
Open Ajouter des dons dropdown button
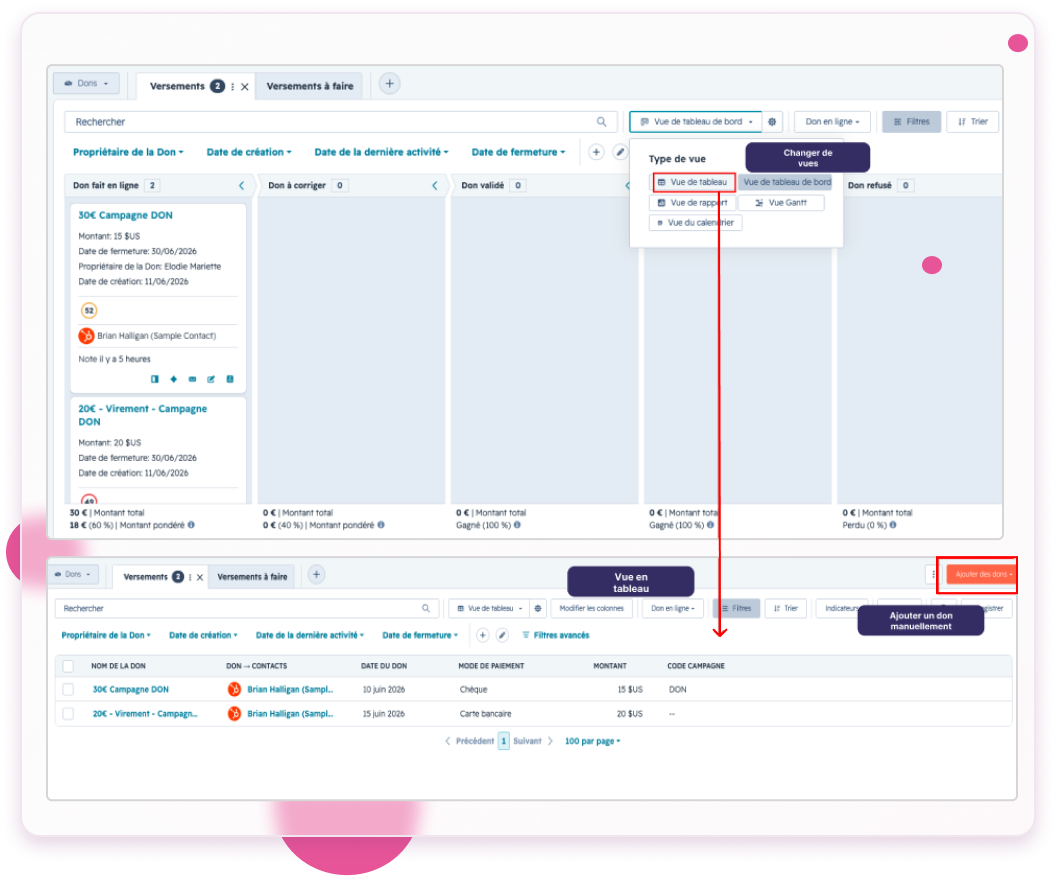(983, 574)
